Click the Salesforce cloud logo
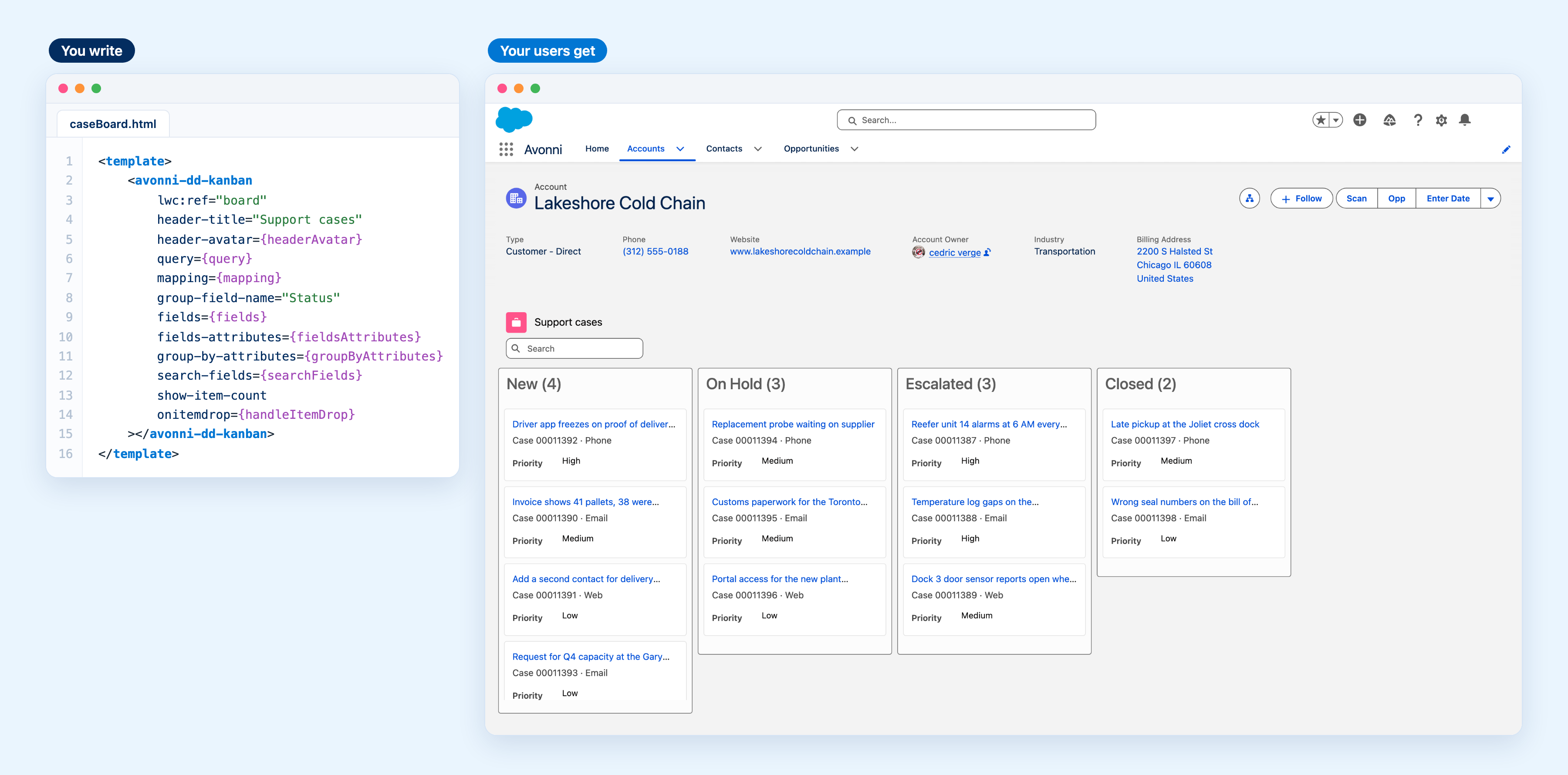Image resolution: width=1568 pixels, height=775 pixels. coord(514,119)
